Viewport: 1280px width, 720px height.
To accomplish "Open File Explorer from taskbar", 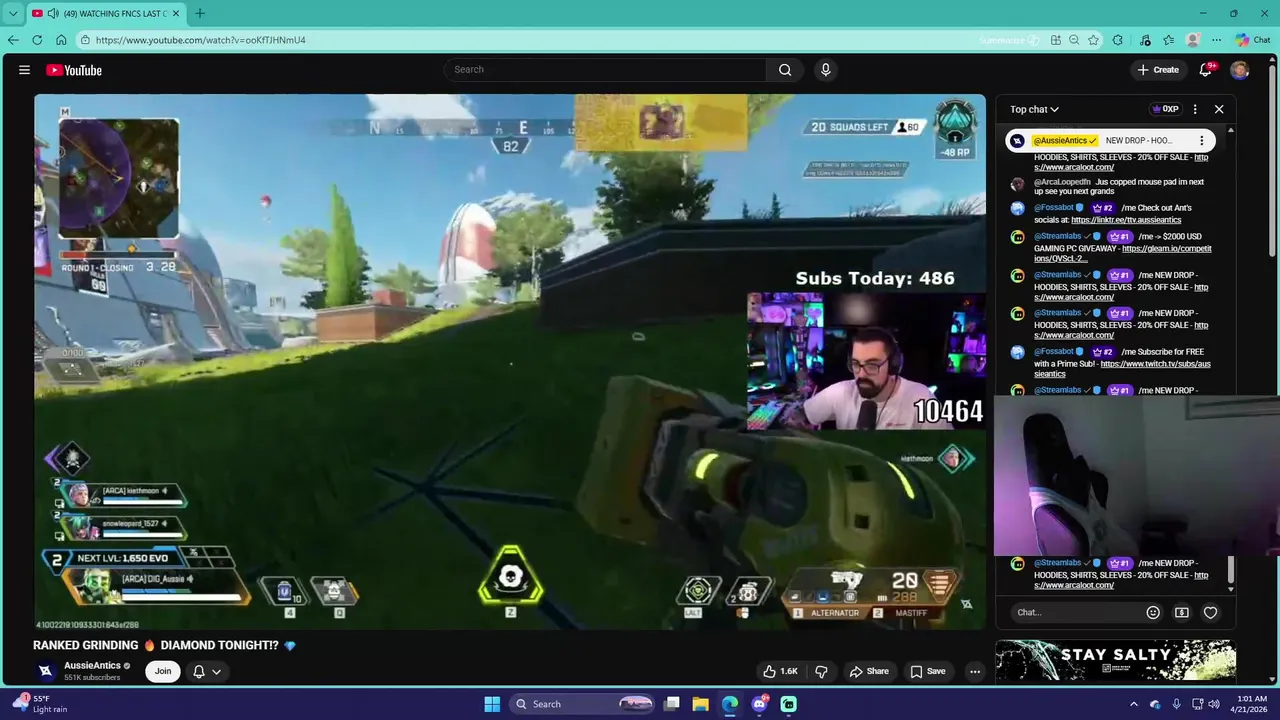I will click(x=701, y=704).
